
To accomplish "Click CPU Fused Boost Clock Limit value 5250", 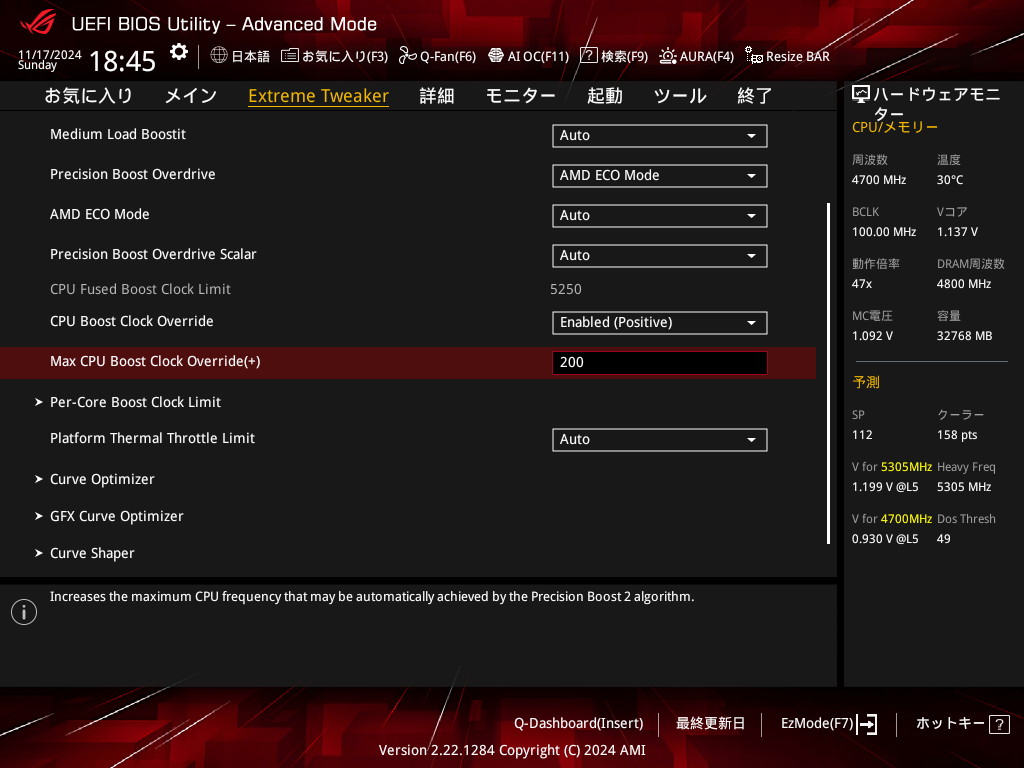I will (566, 289).
